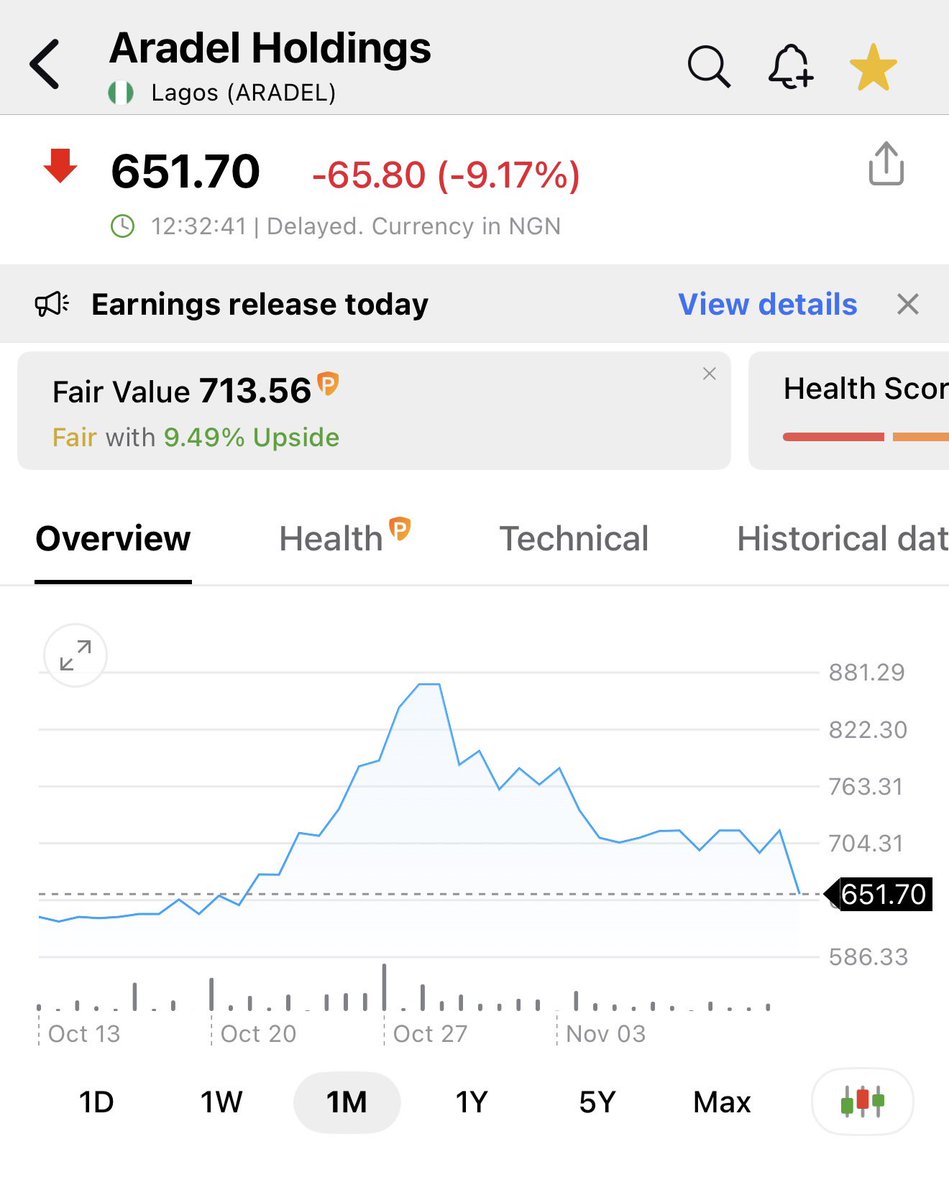Tap the 881.29 price axis label
This screenshot has height=1200, width=949.
pyautogui.click(x=867, y=673)
